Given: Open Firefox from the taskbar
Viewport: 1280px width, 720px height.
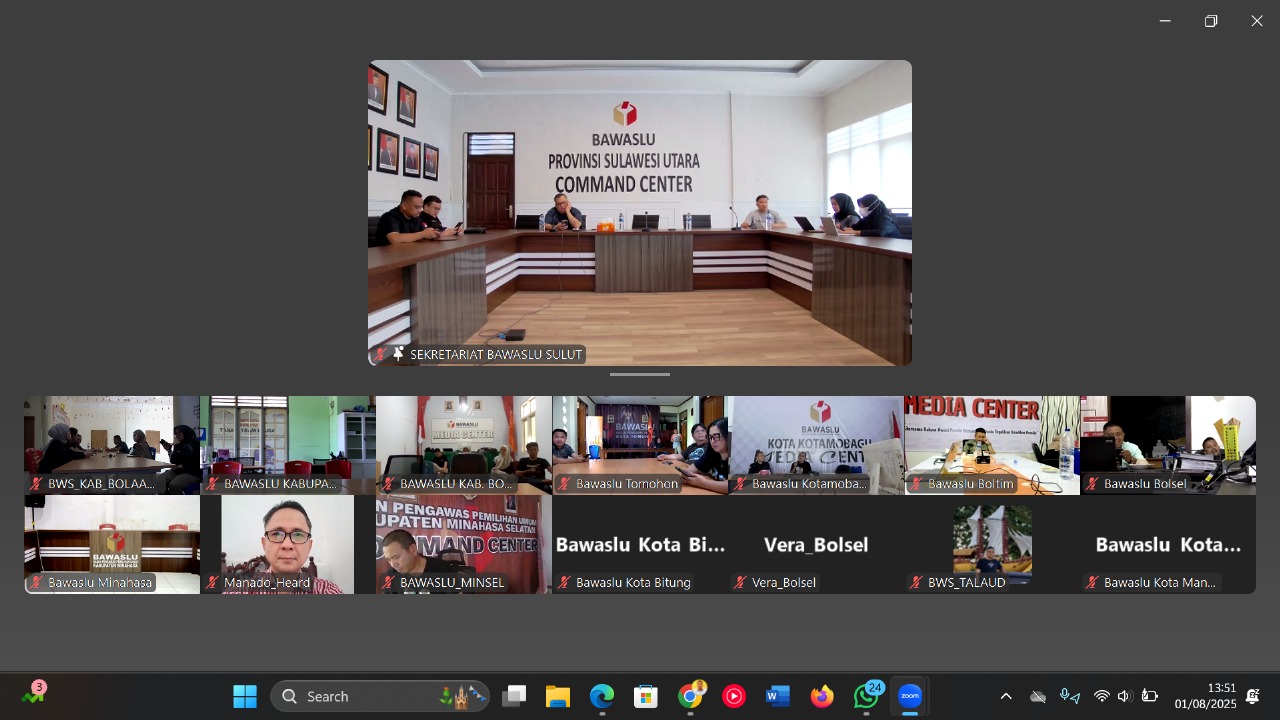Looking at the screenshot, I should pyautogui.click(x=822, y=696).
